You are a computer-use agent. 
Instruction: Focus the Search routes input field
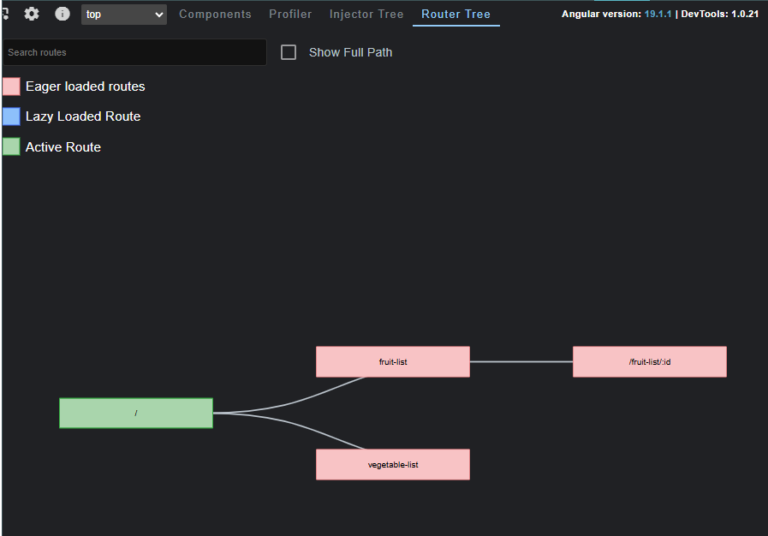tap(134, 52)
